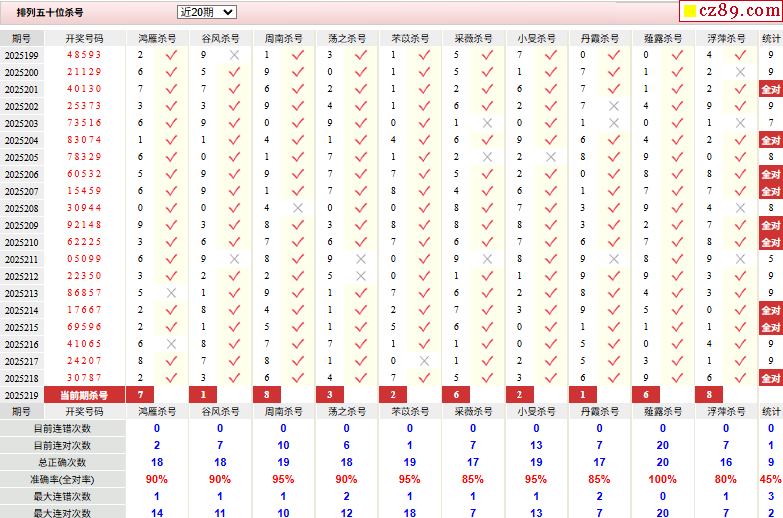Click gray X mark for 浮萍 in row 2025208
Image resolution: width=783 pixels, height=518 pixels.
click(741, 208)
